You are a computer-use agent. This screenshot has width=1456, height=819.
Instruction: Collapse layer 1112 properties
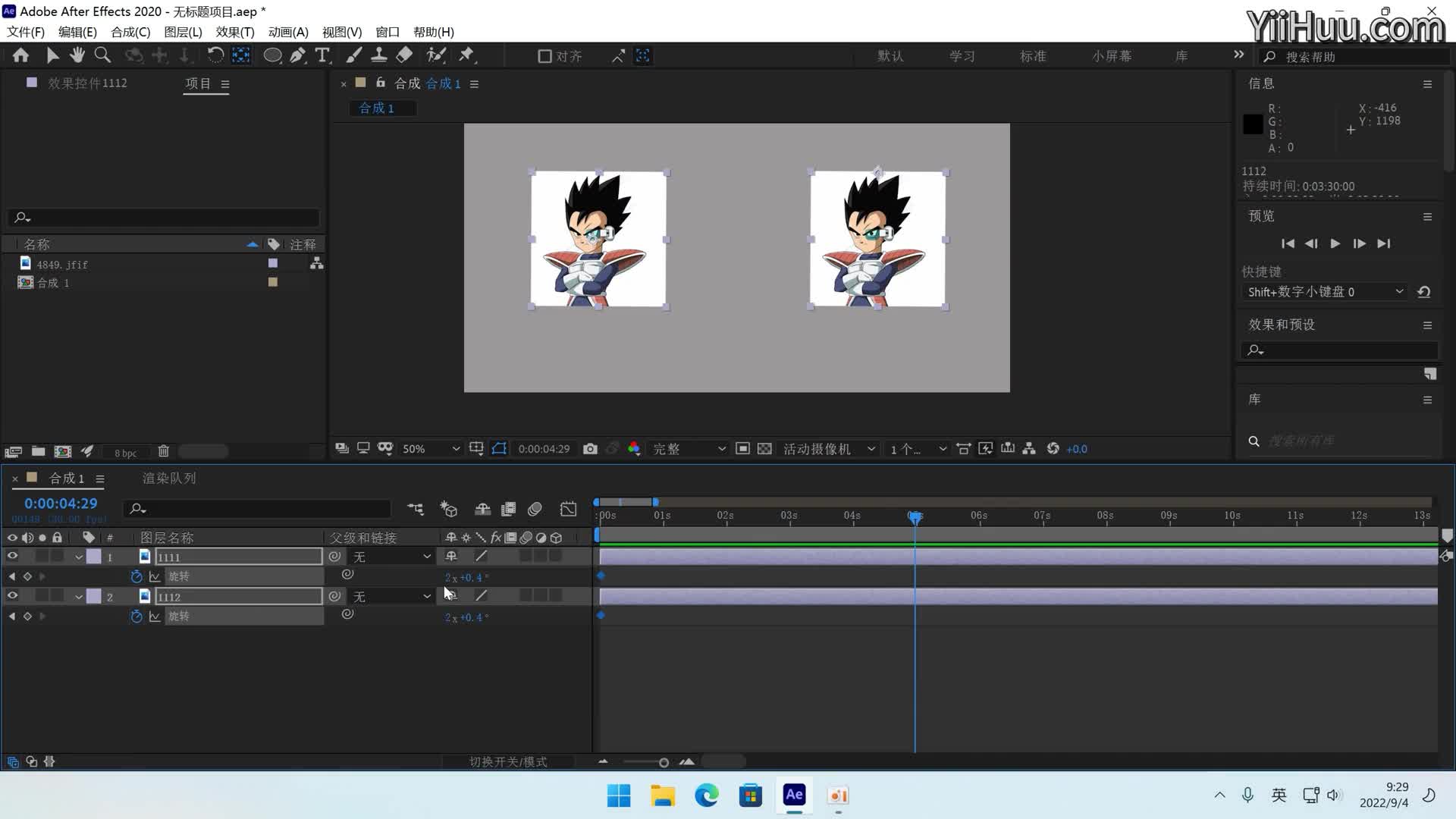click(x=78, y=597)
